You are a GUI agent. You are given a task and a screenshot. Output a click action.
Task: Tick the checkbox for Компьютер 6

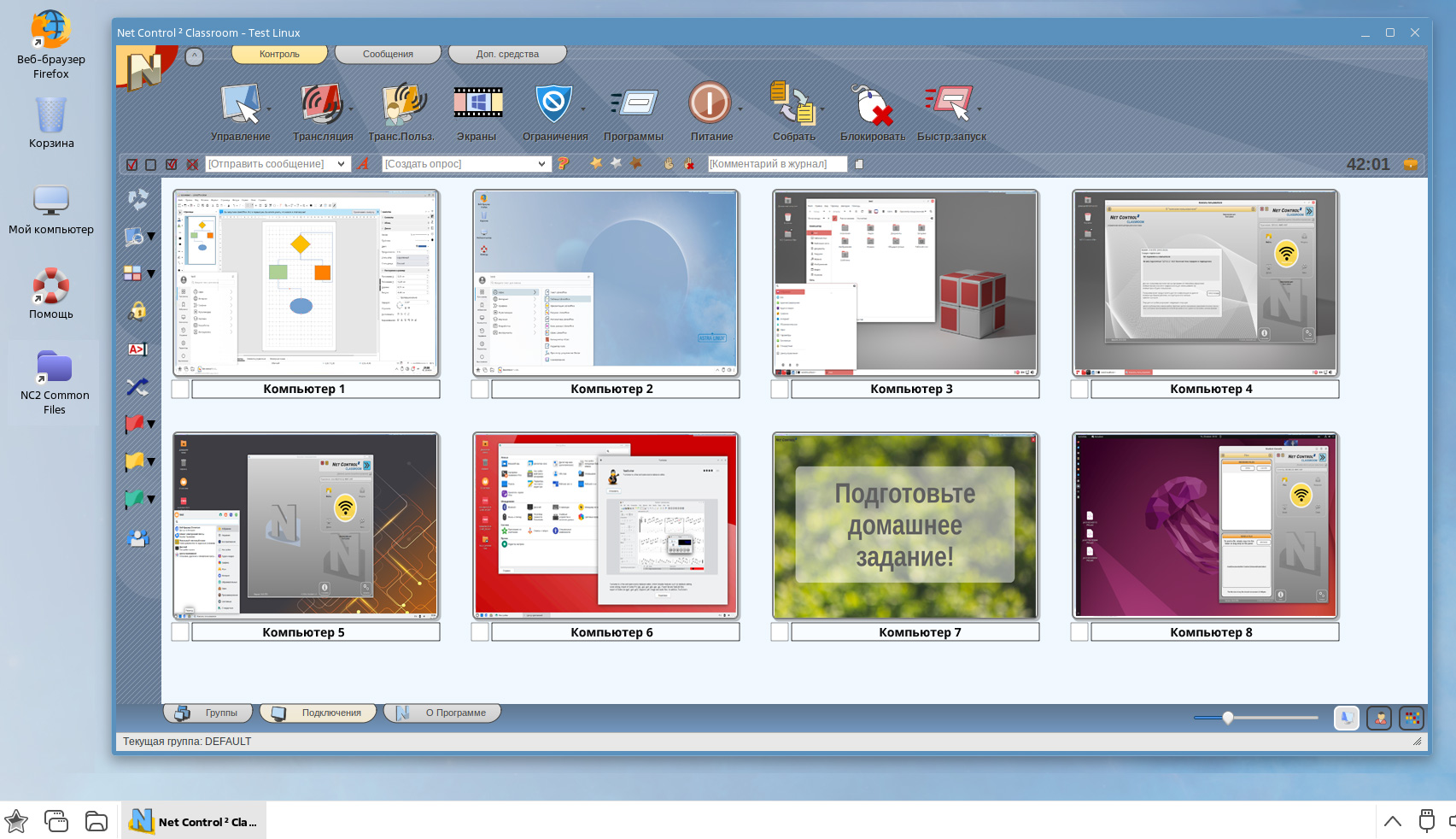pos(480,632)
